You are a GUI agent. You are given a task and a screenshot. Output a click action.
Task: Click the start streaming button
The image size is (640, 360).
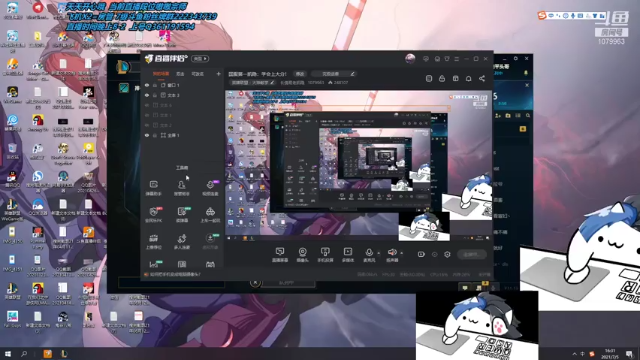point(472,254)
